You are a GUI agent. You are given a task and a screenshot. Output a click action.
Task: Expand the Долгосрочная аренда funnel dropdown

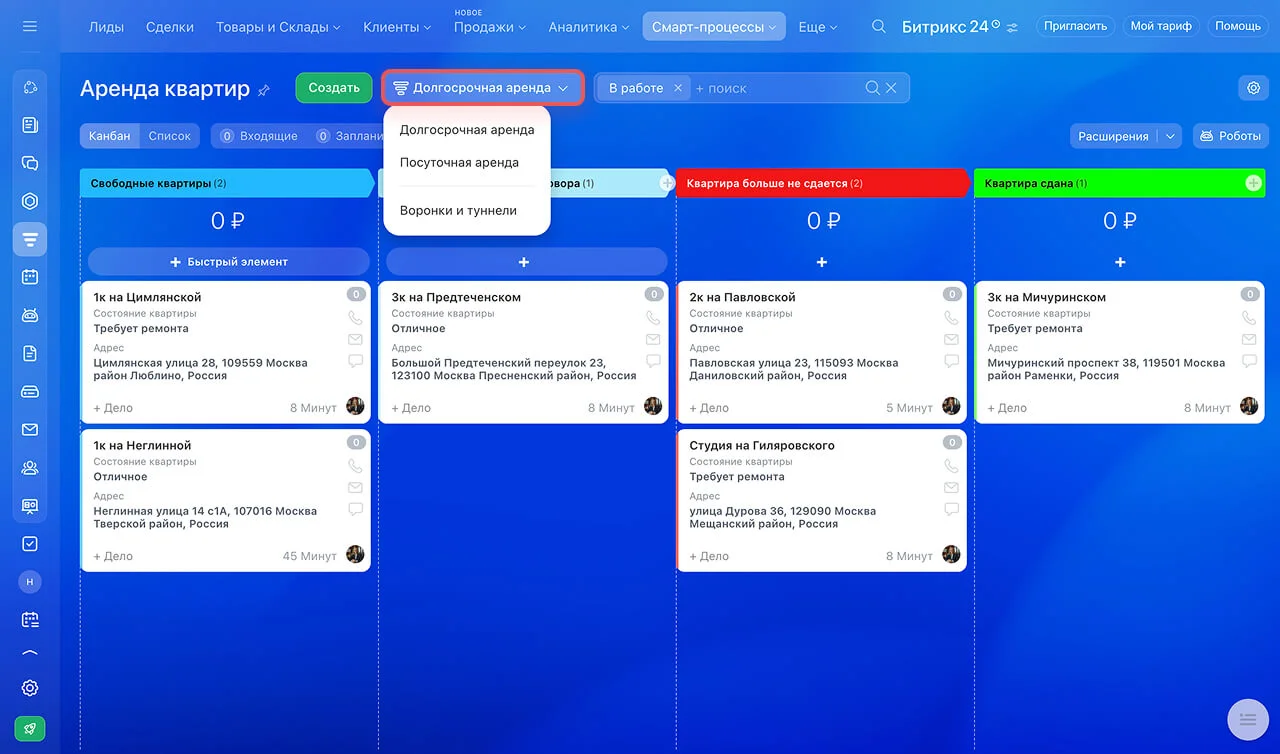point(482,88)
